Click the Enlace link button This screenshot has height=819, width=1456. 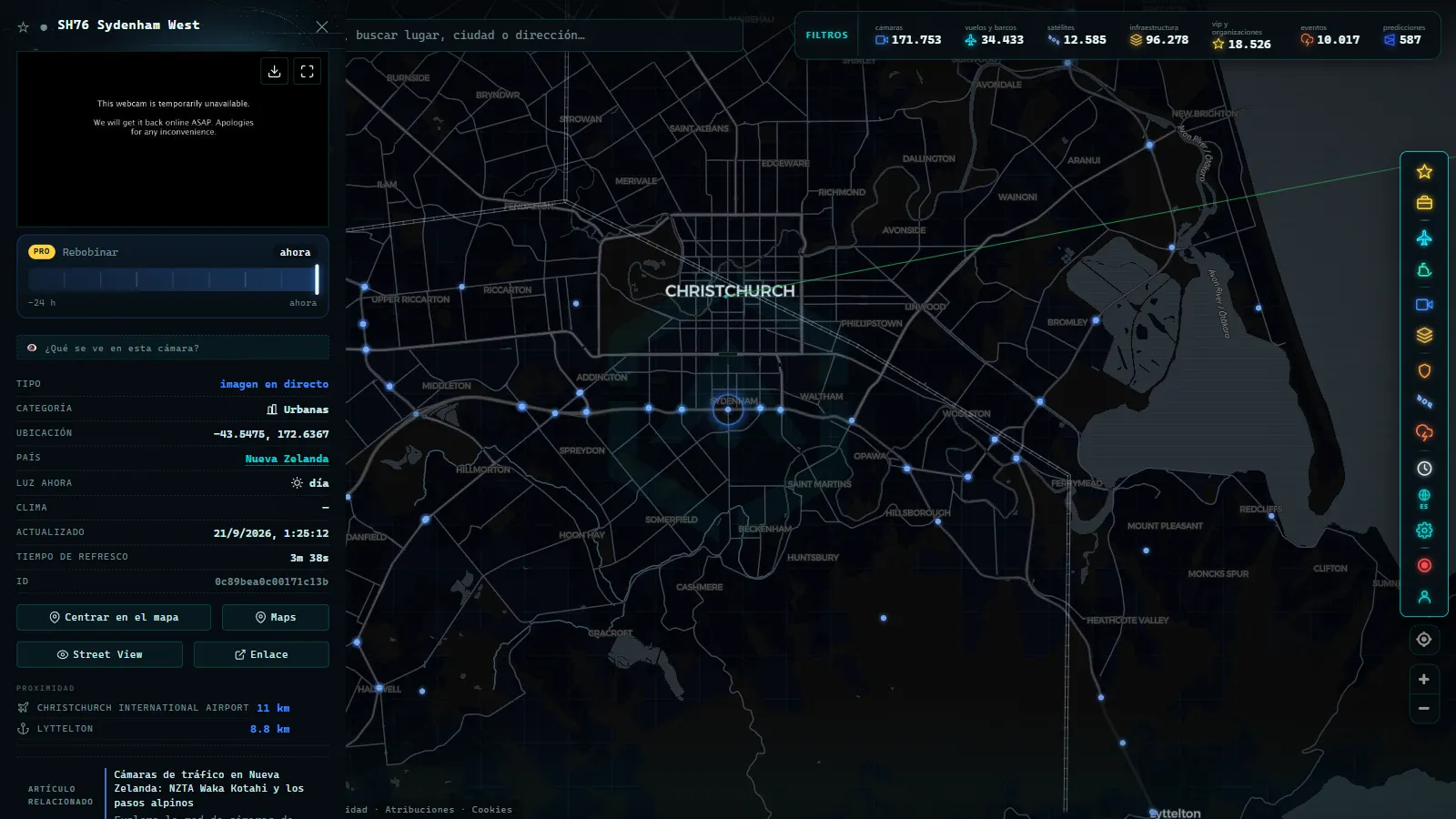coord(261,654)
